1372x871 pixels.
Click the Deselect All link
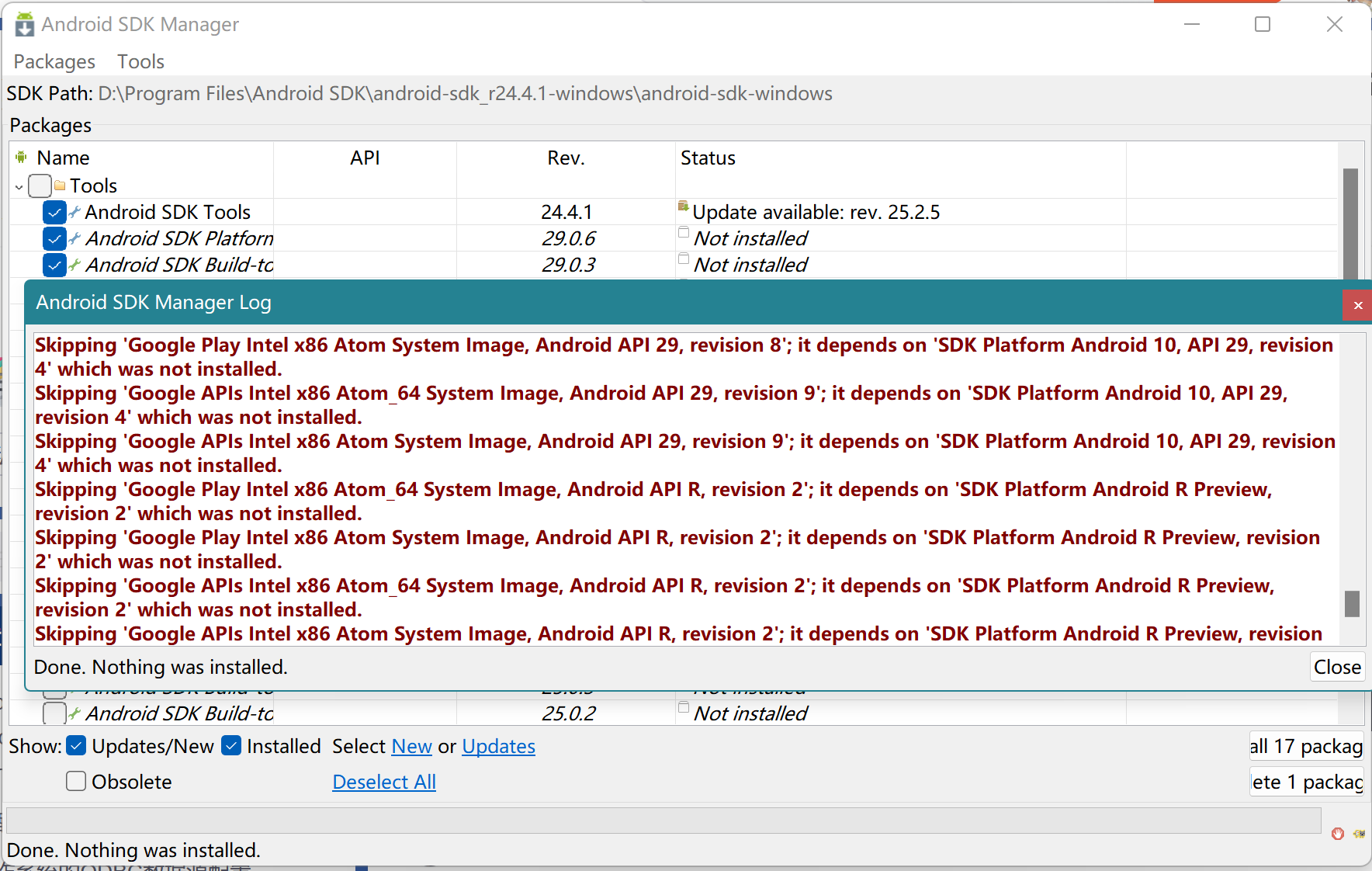pos(383,782)
